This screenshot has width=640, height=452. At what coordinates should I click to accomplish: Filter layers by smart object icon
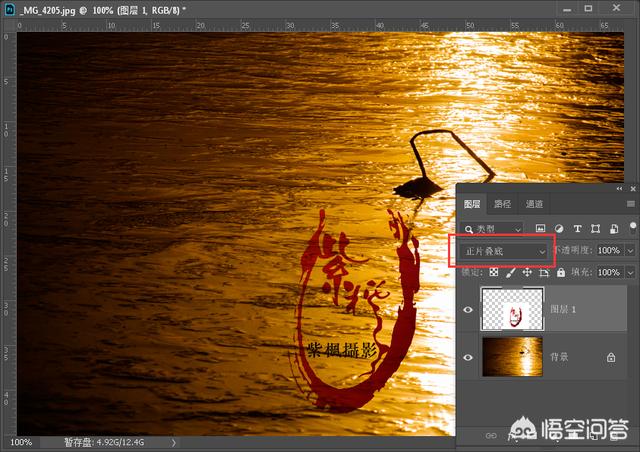(x=612, y=228)
